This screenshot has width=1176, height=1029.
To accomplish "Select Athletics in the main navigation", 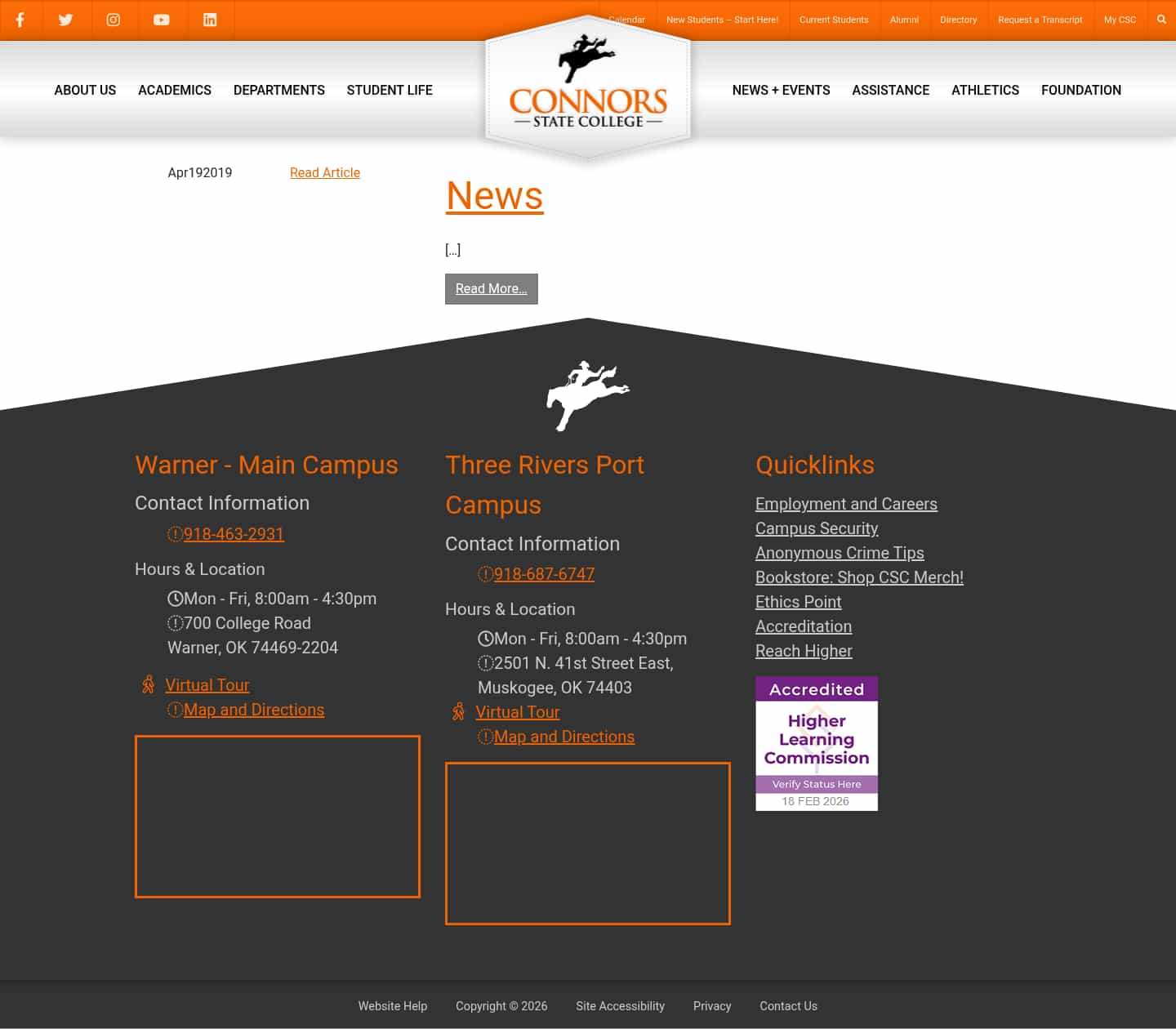I will pos(985,91).
